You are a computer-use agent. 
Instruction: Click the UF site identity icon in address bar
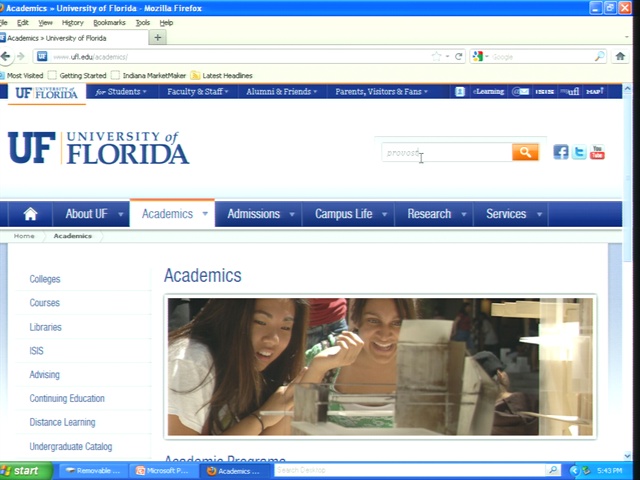(x=42, y=56)
